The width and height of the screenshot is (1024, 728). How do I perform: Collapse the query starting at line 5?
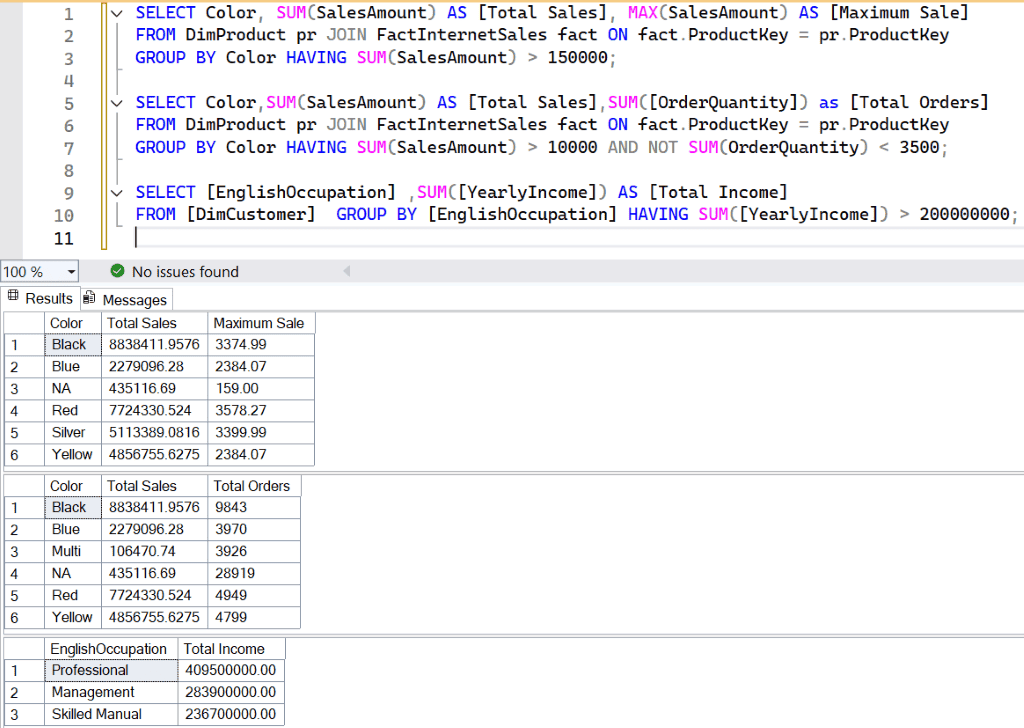click(x=116, y=102)
